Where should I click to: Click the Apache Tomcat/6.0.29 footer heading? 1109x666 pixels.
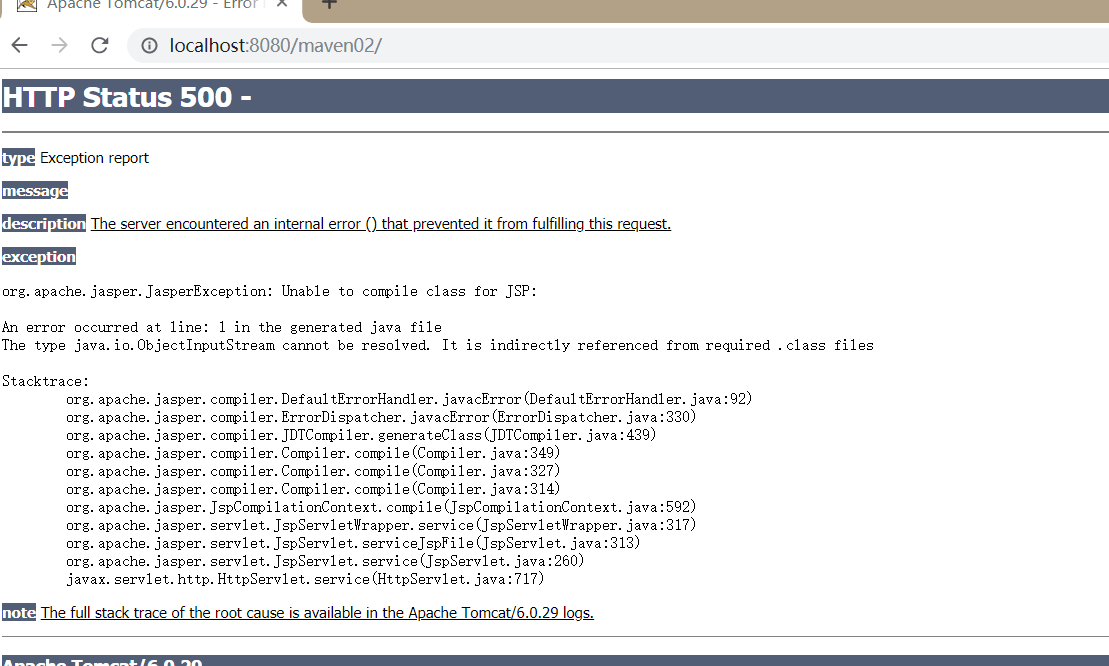[103, 662]
